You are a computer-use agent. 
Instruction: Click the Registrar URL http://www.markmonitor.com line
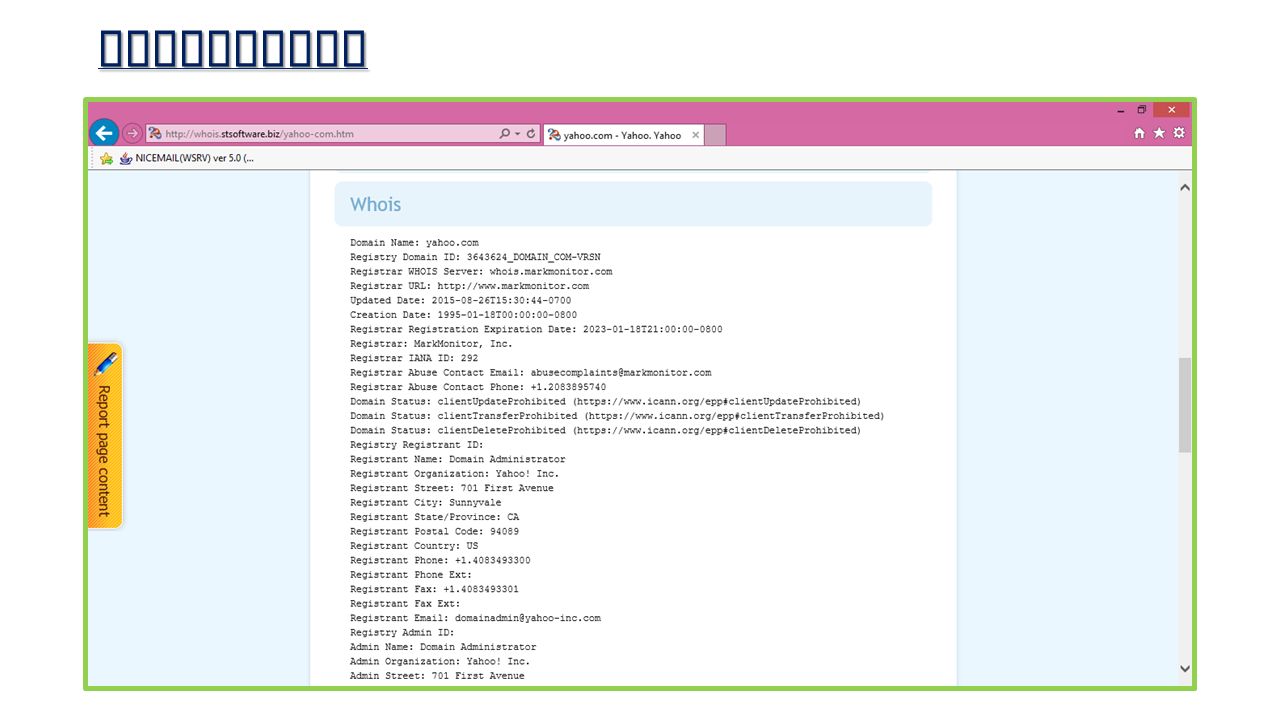tap(469, 286)
